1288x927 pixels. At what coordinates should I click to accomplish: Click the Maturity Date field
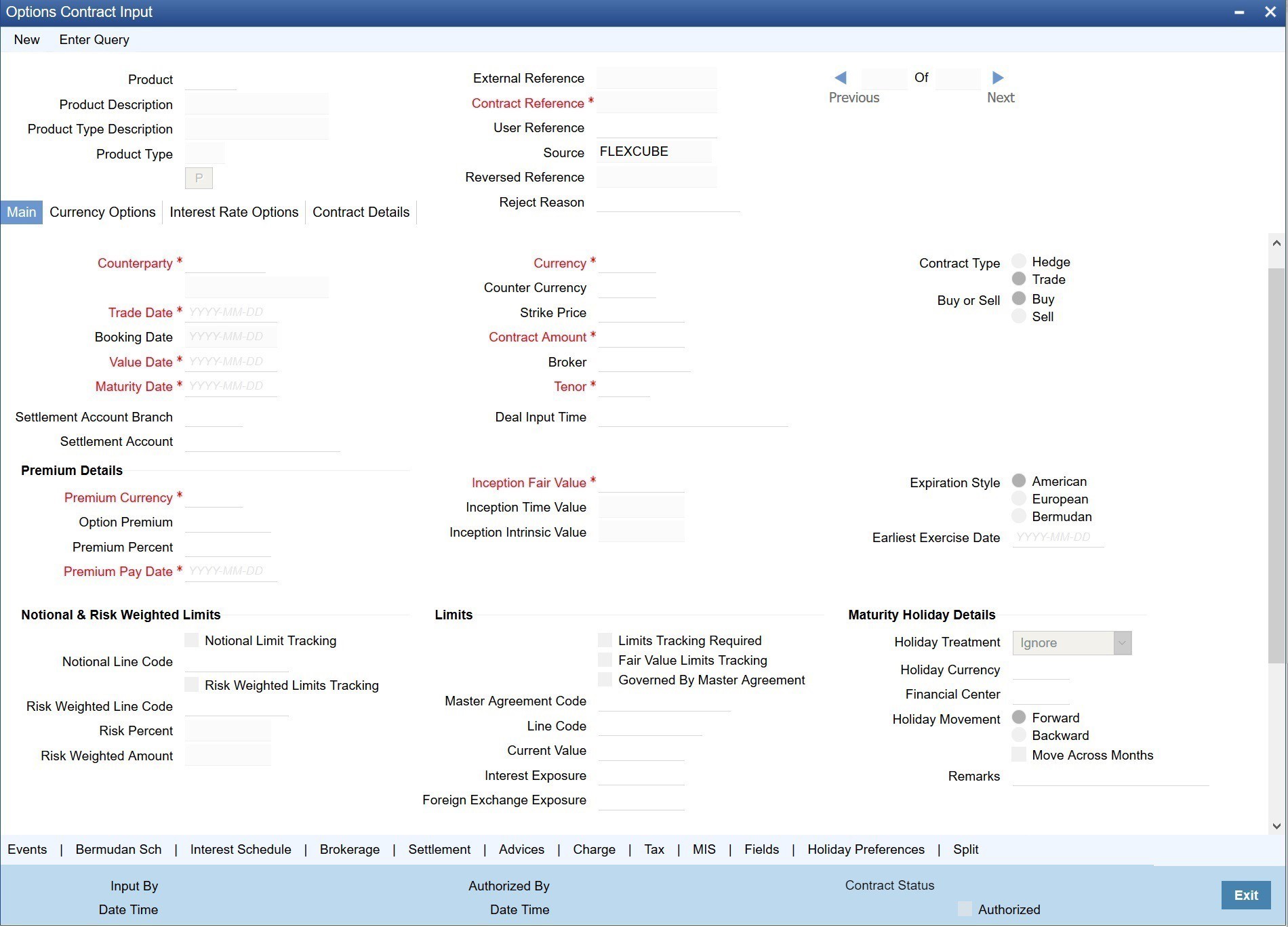coord(231,386)
